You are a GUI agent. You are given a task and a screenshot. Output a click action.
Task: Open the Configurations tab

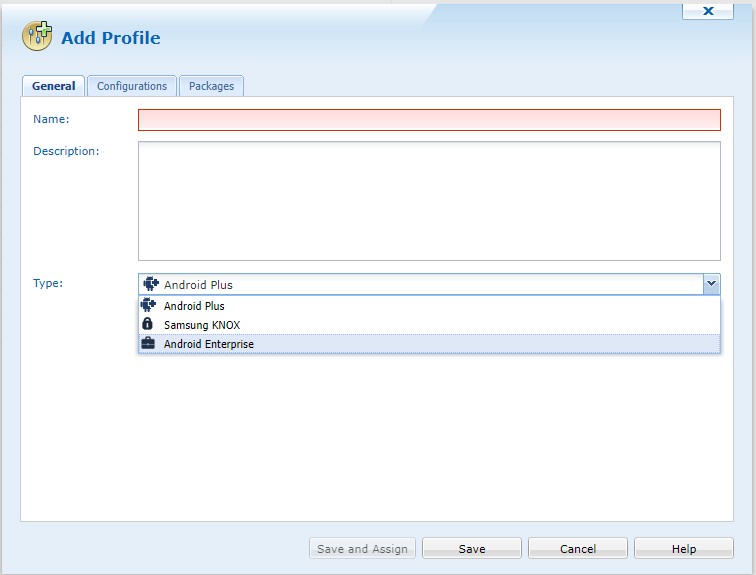132,86
